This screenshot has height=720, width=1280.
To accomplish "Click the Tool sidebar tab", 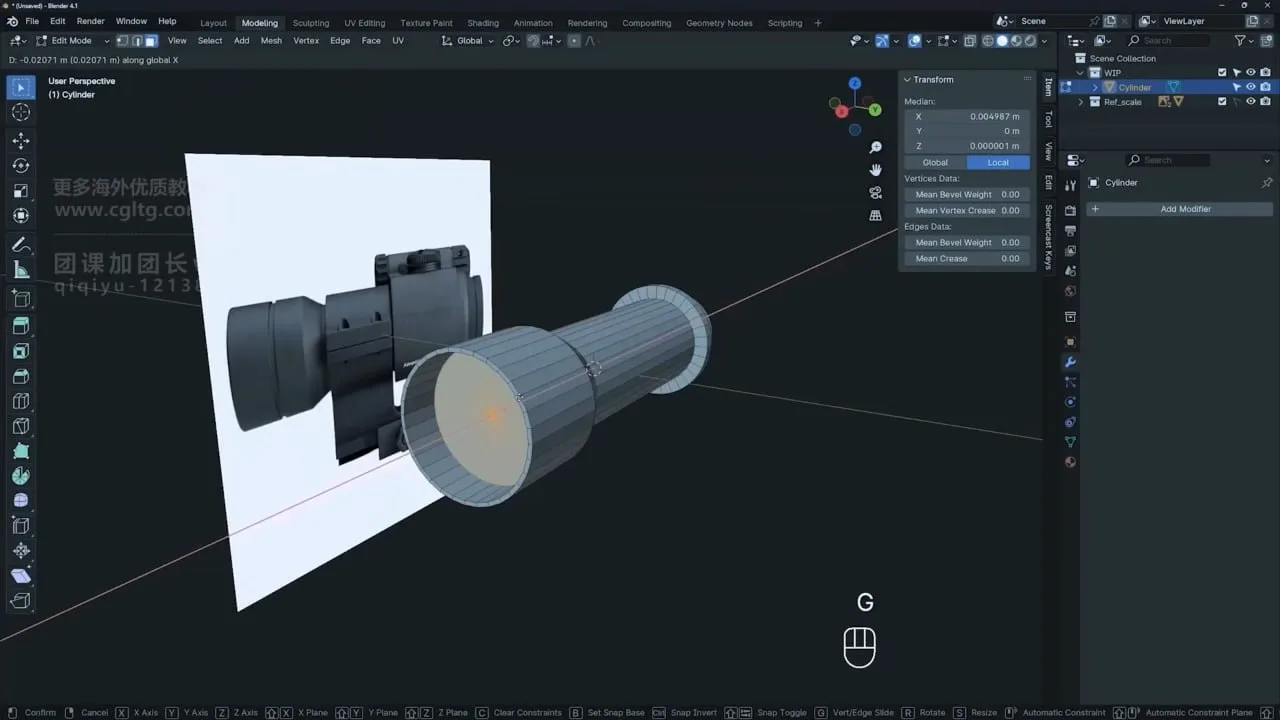I will coord(1048,119).
